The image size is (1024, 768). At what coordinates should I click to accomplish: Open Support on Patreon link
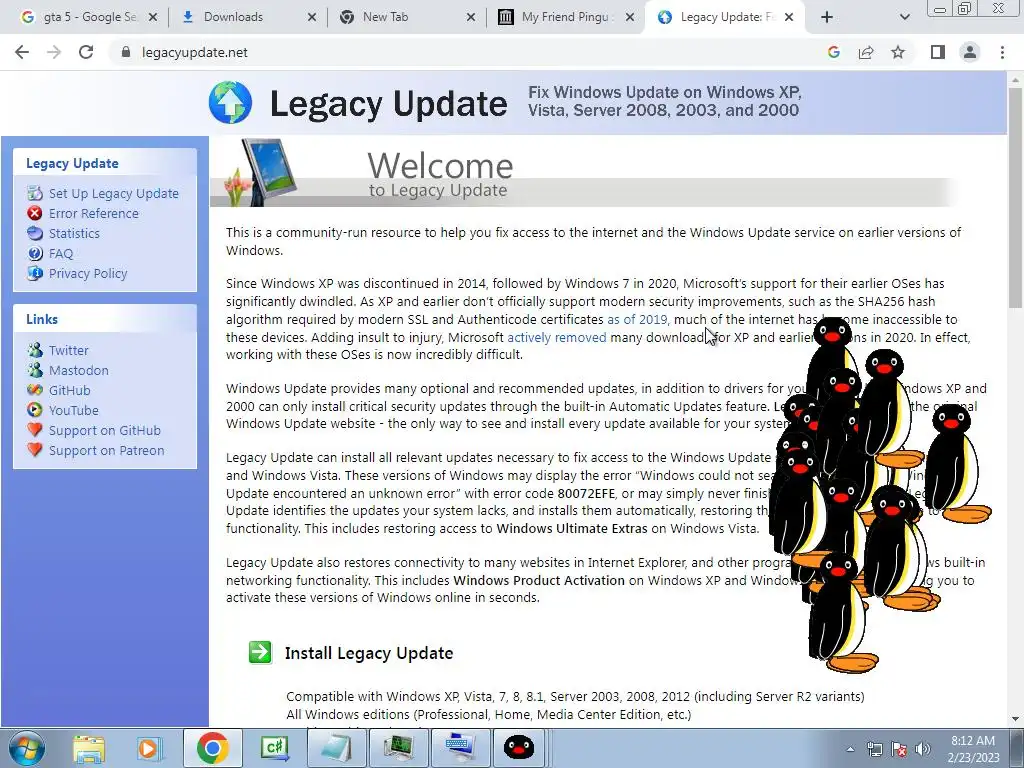click(x=106, y=451)
